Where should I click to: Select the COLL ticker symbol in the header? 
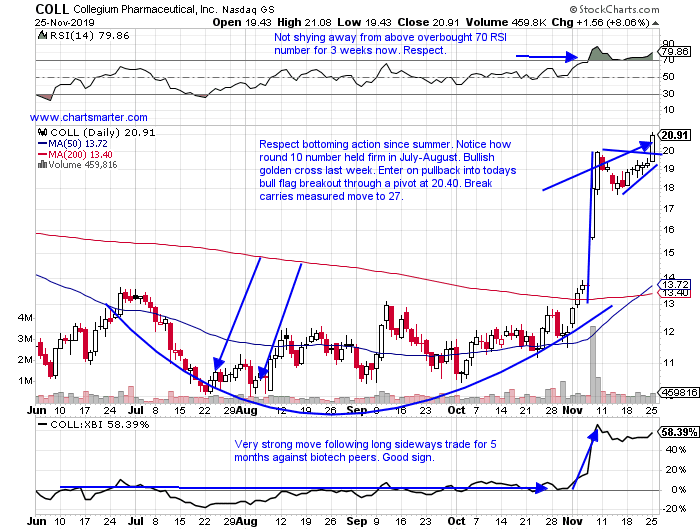point(52,9)
